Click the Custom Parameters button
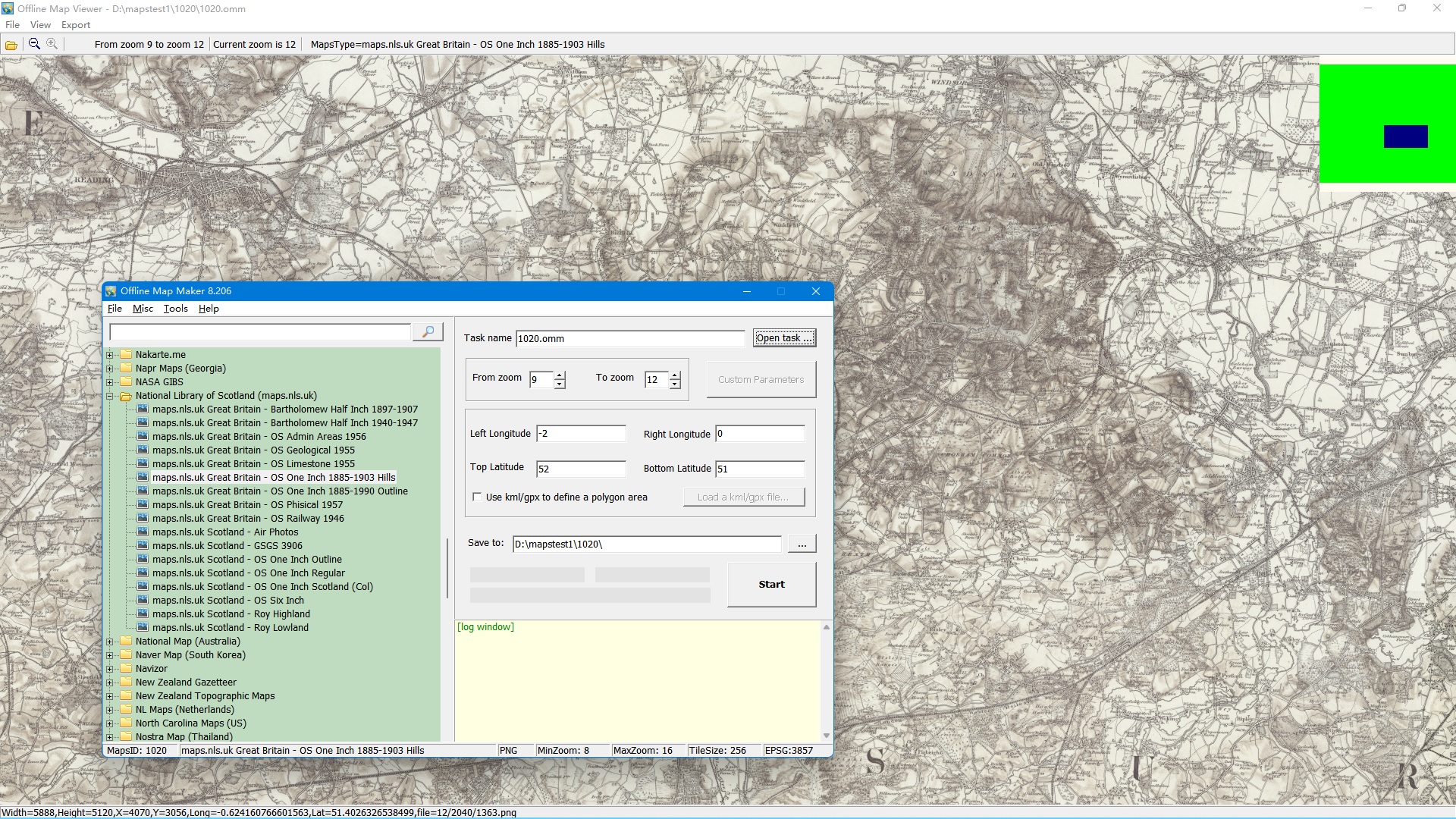The image size is (1456, 819). [x=761, y=379]
